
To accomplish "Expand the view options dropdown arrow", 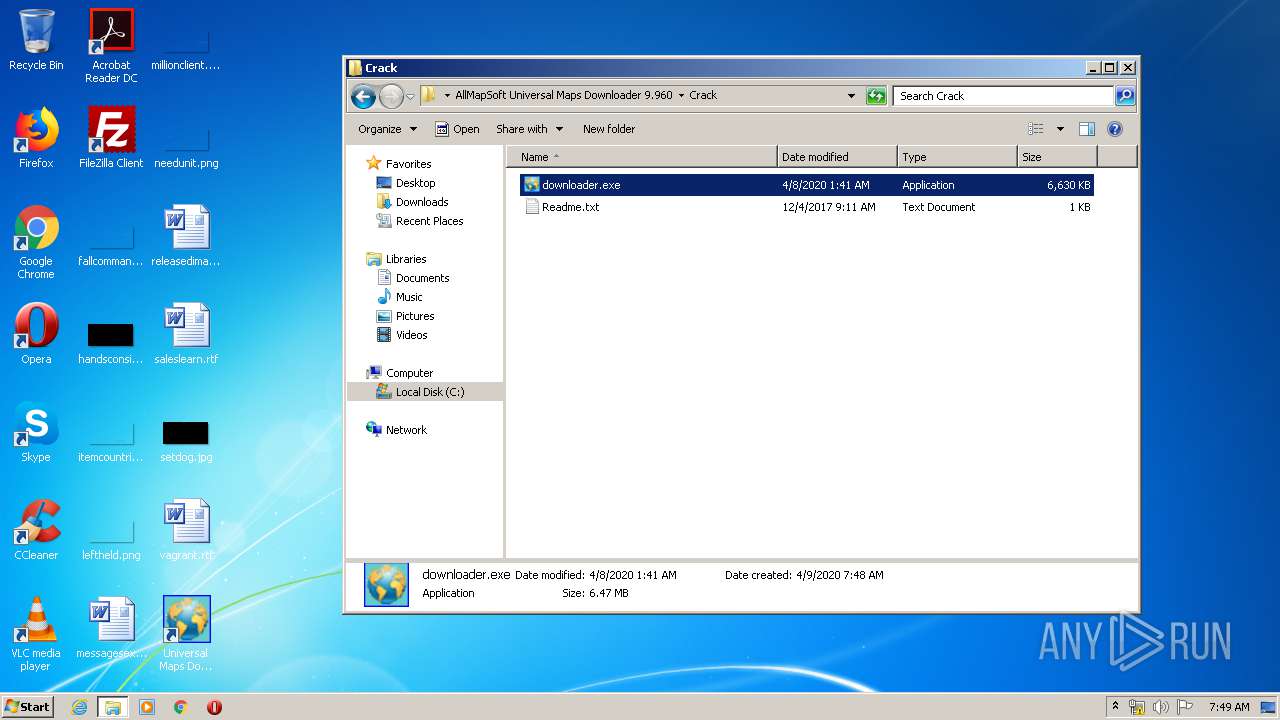I will tap(1060, 129).
